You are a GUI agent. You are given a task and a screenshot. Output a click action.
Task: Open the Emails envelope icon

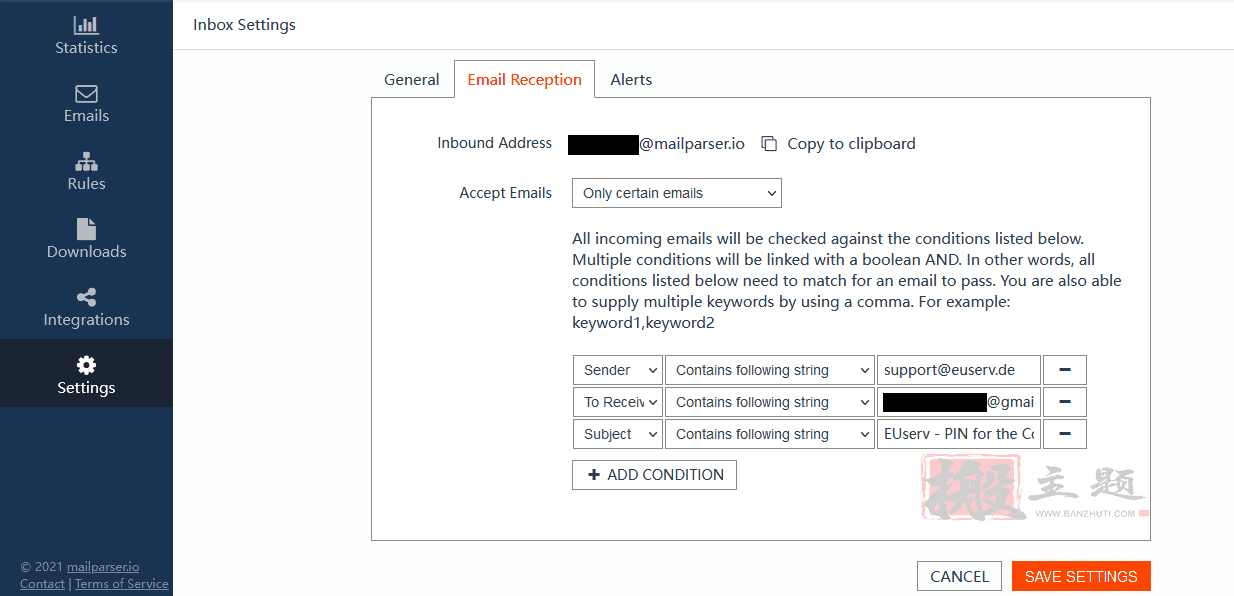click(x=86, y=94)
